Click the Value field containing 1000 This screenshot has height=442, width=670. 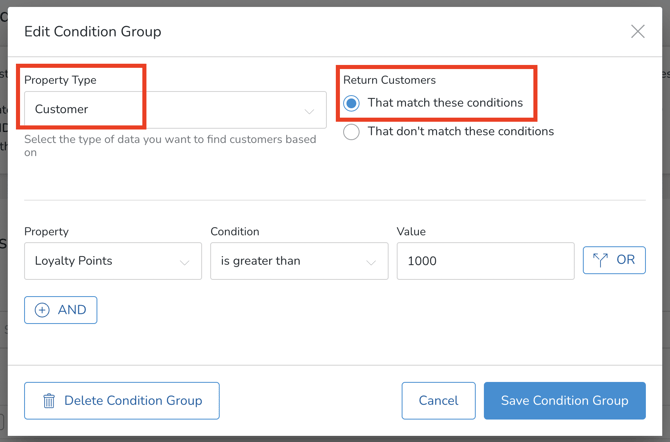485,261
